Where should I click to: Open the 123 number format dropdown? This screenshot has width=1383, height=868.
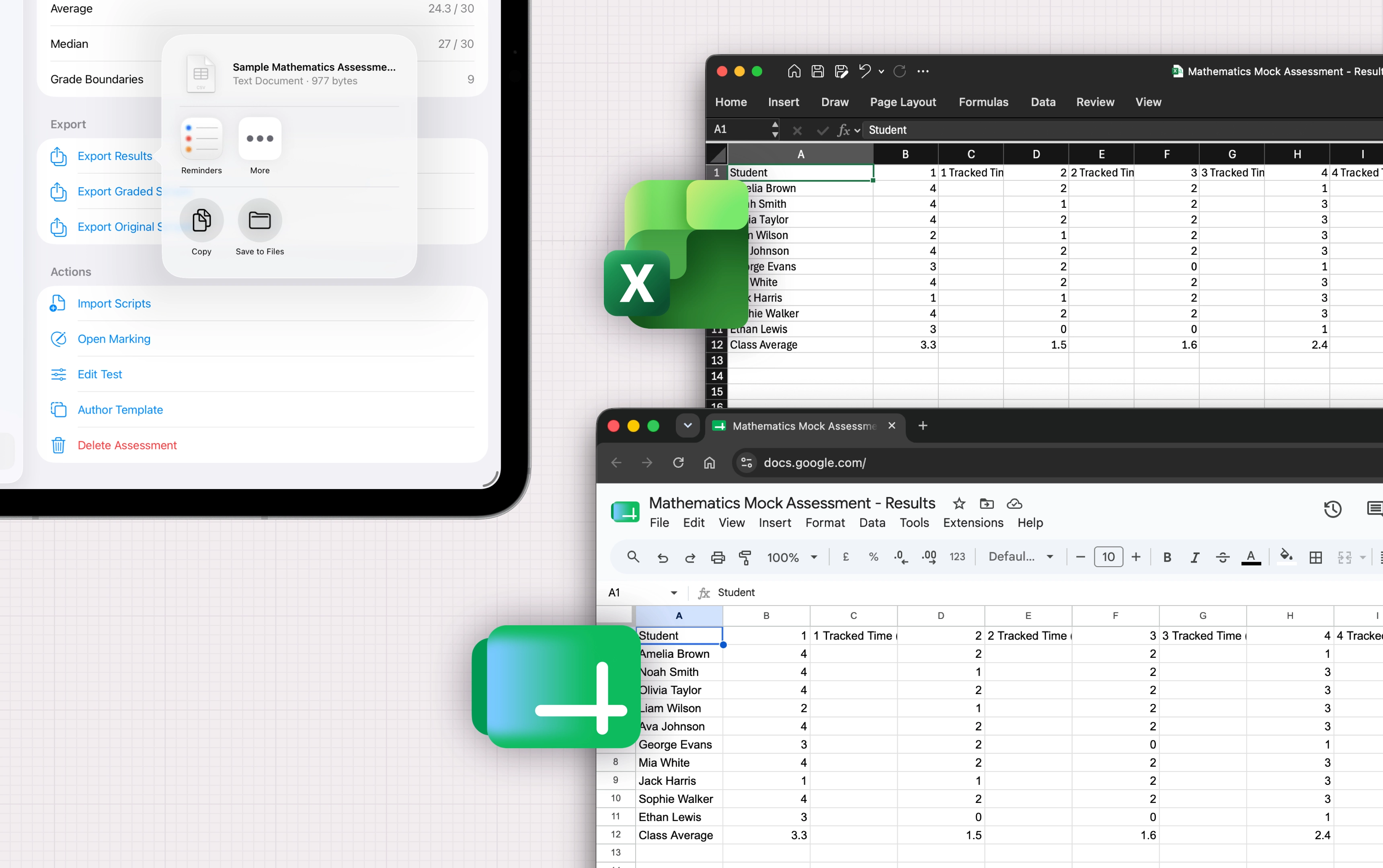(957, 557)
